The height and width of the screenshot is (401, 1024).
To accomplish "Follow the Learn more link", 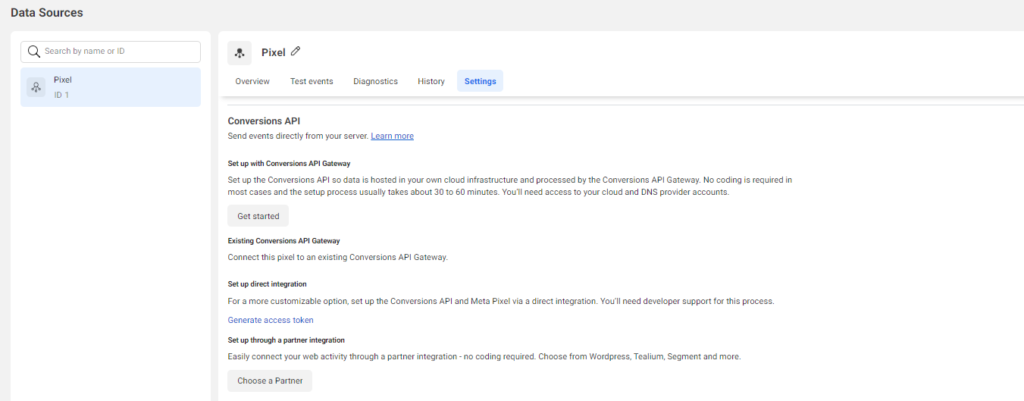I will click(392, 136).
